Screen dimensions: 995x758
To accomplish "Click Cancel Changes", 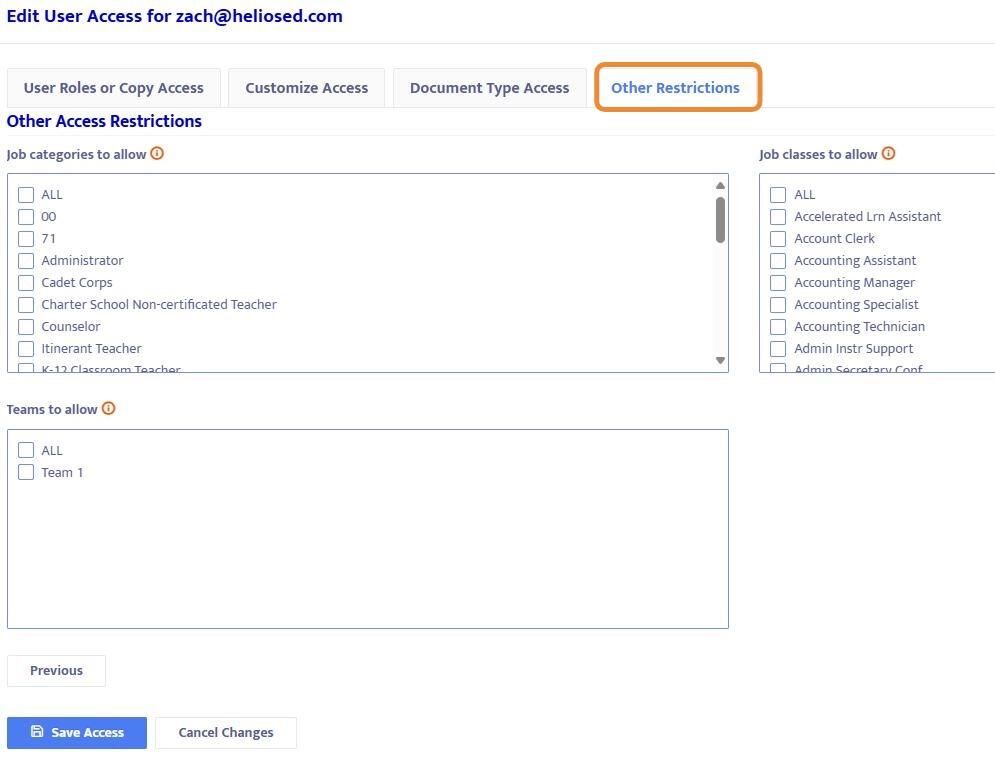I will click(226, 733).
